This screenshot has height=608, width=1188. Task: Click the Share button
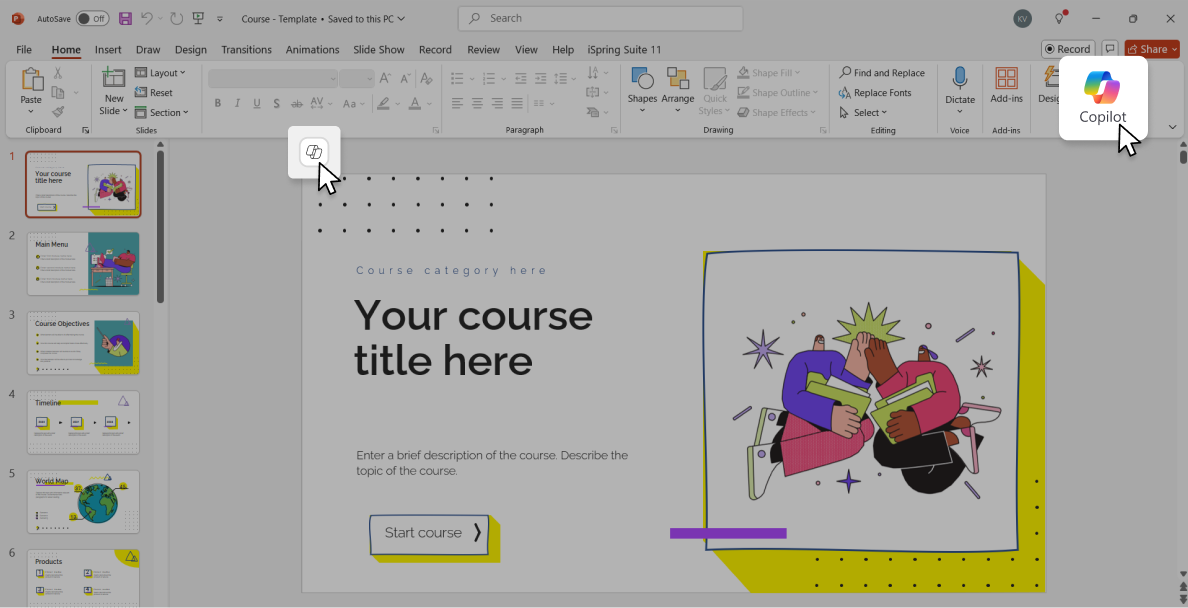point(1152,49)
